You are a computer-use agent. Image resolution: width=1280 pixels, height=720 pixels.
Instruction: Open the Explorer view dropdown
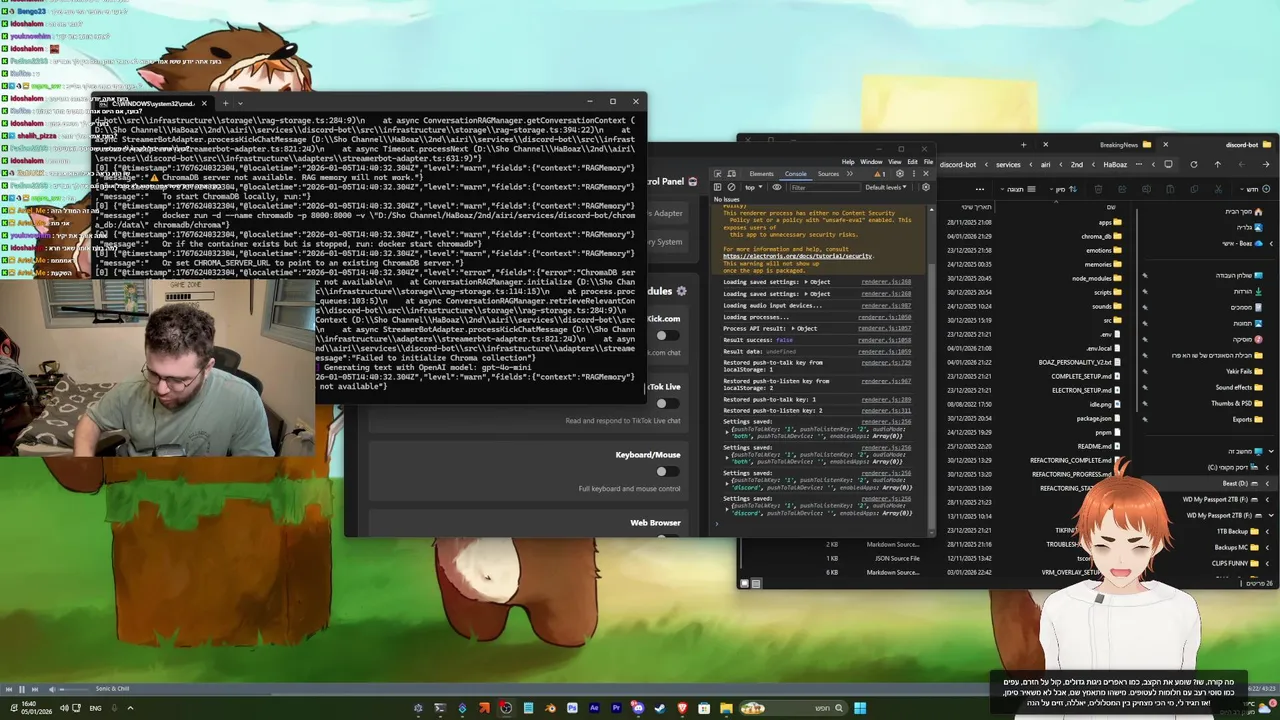1018,189
